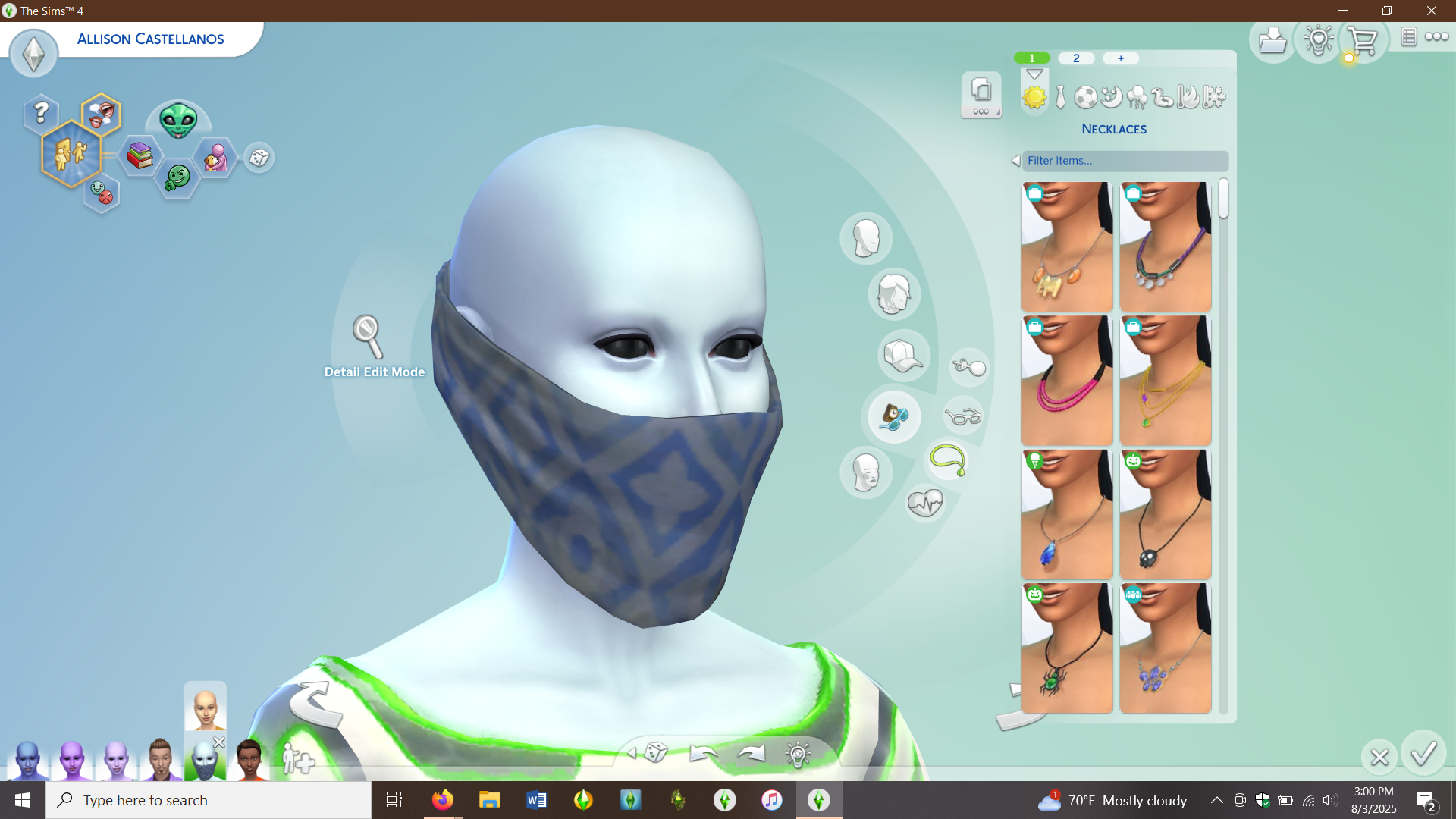Select the green alien aspiration icon

[178, 121]
